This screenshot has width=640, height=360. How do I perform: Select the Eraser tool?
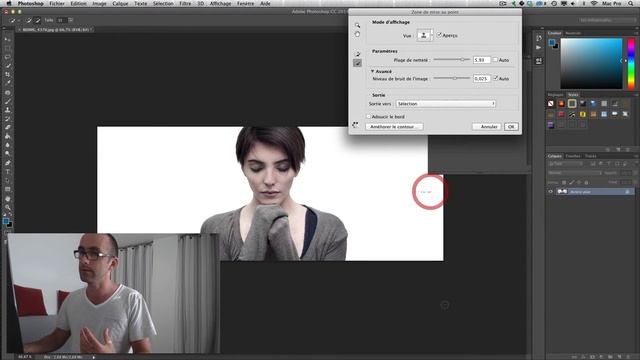tap(7, 128)
